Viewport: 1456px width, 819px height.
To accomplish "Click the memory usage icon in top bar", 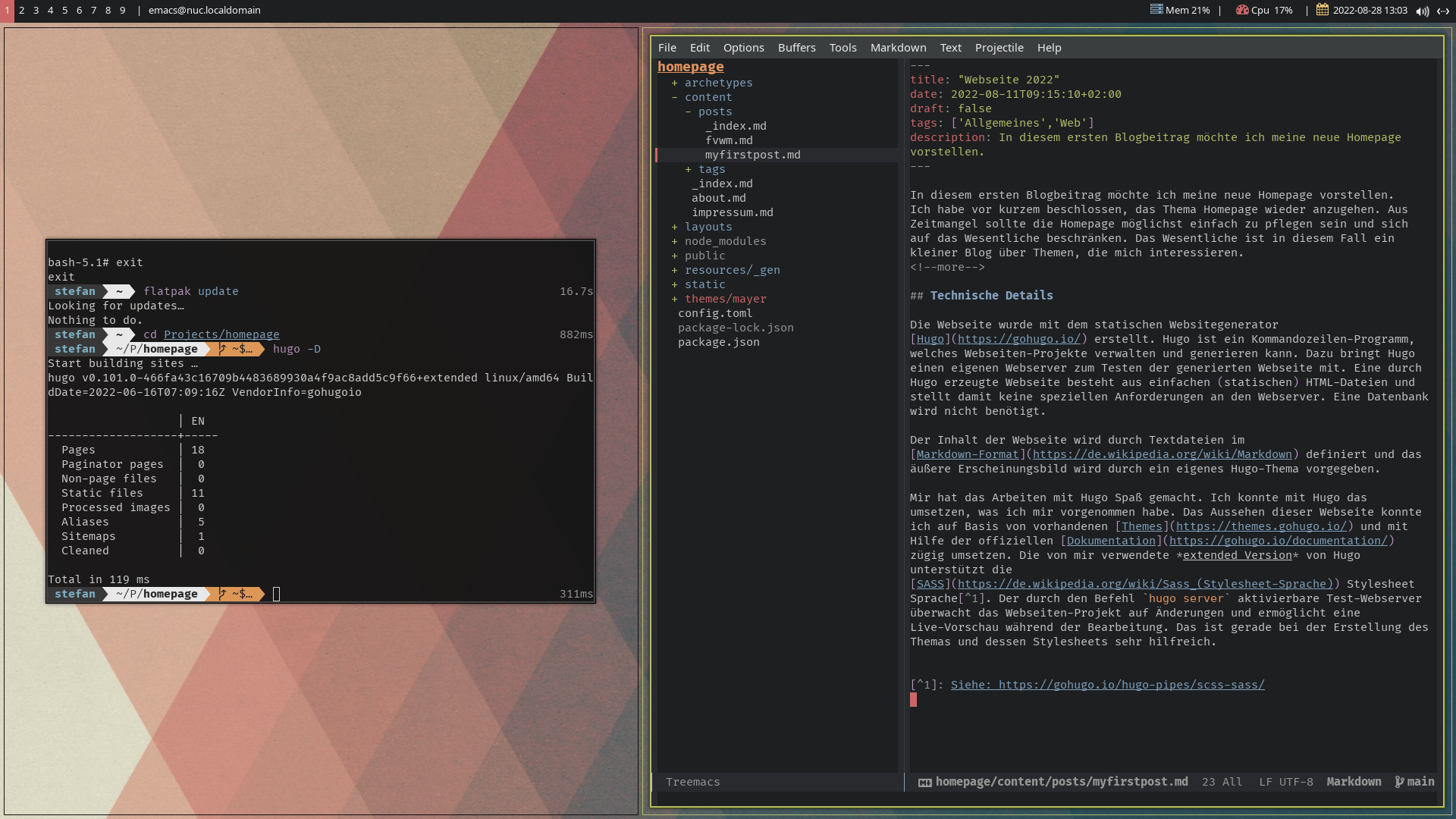I will point(1156,10).
